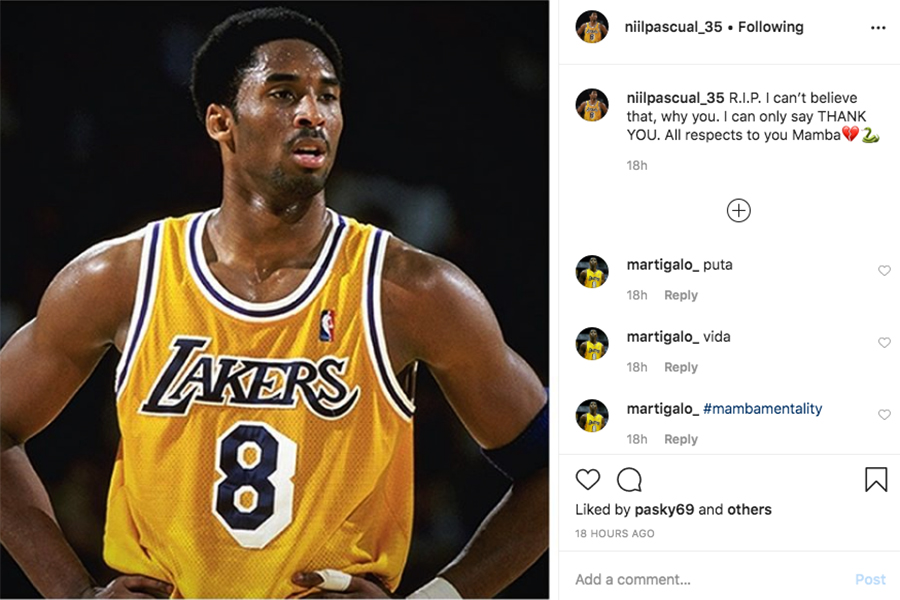900x600 pixels.
Task: Show the list of others who liked
Action: [x=749, y=510]
